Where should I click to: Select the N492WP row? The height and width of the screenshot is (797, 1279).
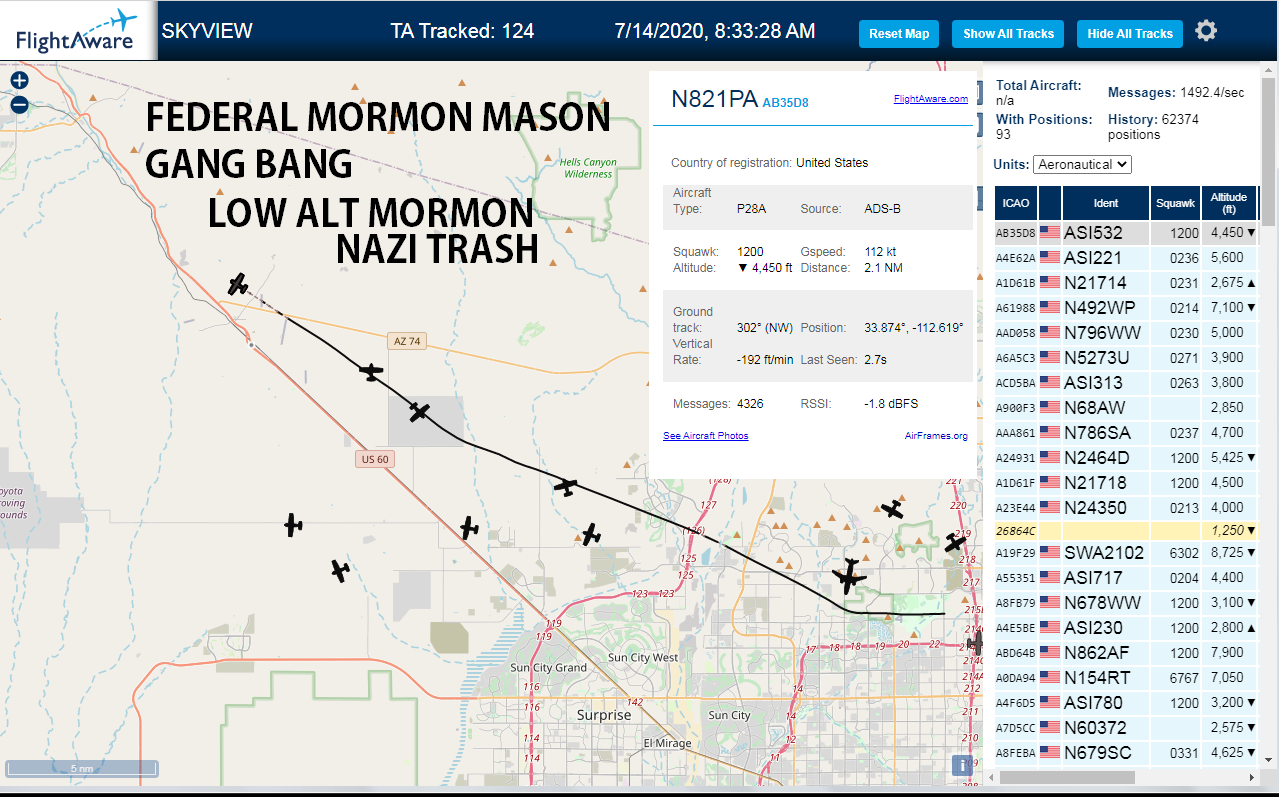pyautogui.click(x=1126, y=308)
